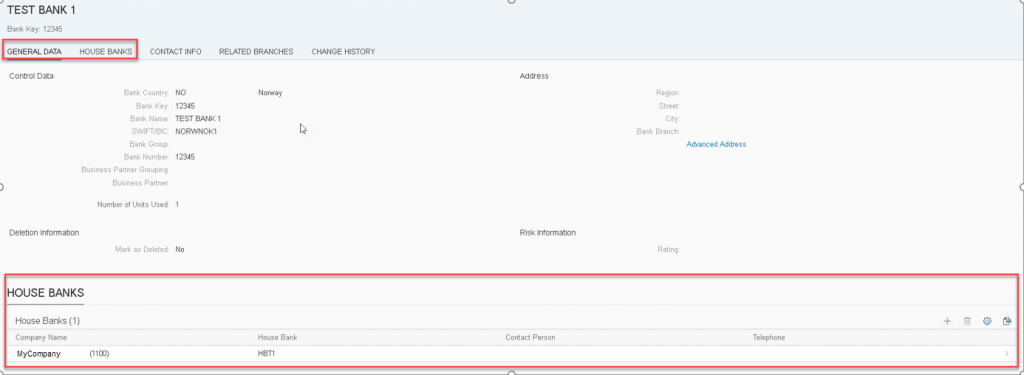Viewport: 1024px width, 375px height.
Task: Click the Company Name column header
Action: [x=41, y=338]
